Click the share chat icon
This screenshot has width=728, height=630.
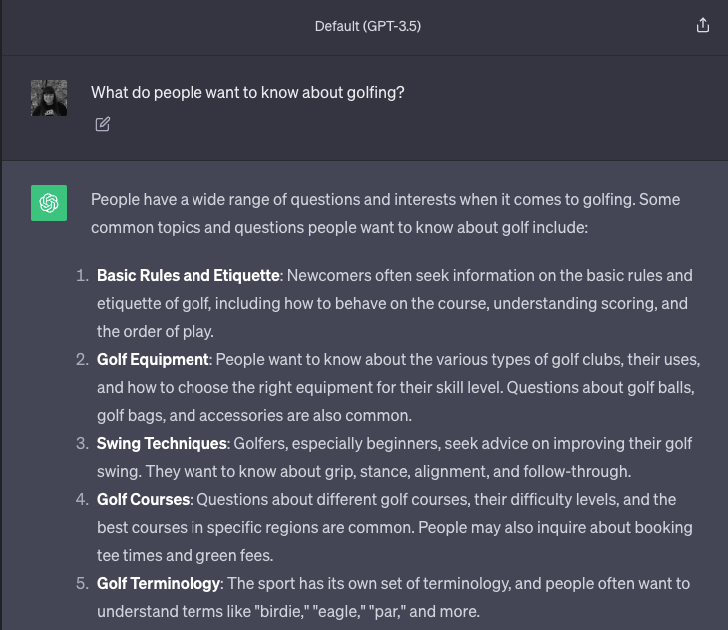pyautogui.click(x=702, y=27)
